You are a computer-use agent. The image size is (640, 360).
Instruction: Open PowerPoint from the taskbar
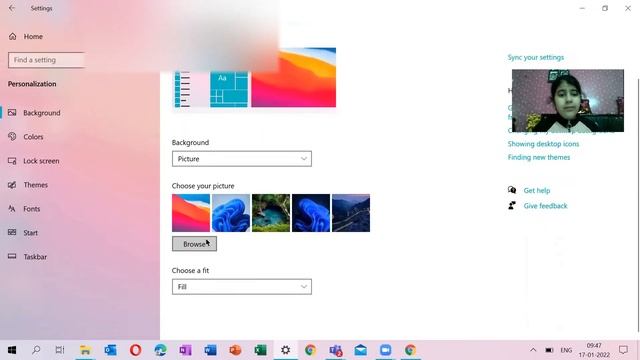coord(235,350)
